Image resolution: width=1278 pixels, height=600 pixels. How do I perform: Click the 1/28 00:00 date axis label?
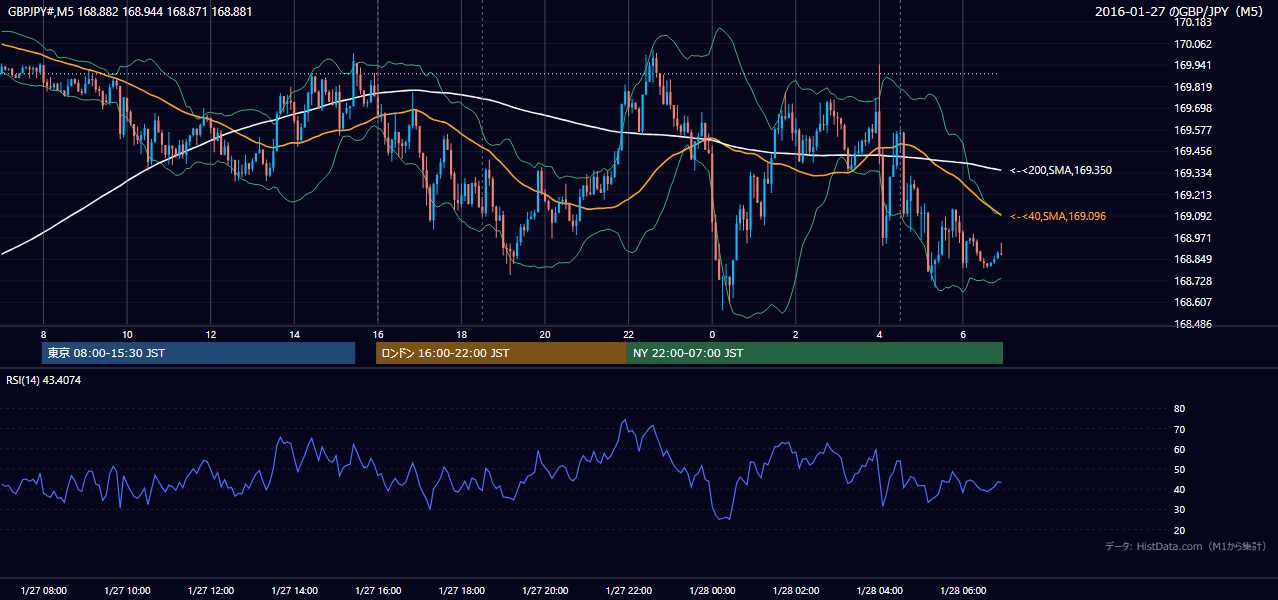coord(712,591)
